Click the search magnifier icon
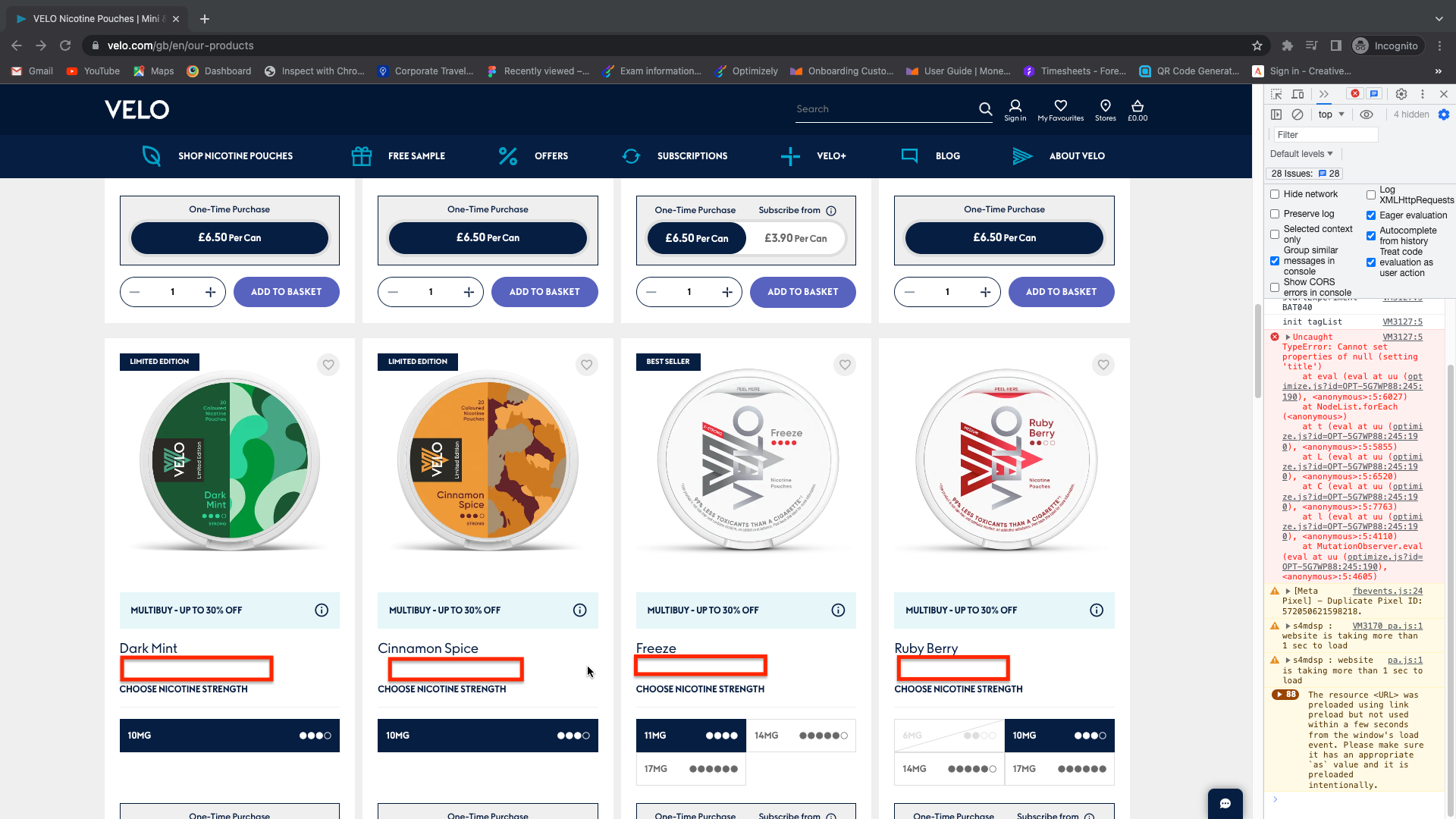1456x819 pixels. click(x=985, y=109)
